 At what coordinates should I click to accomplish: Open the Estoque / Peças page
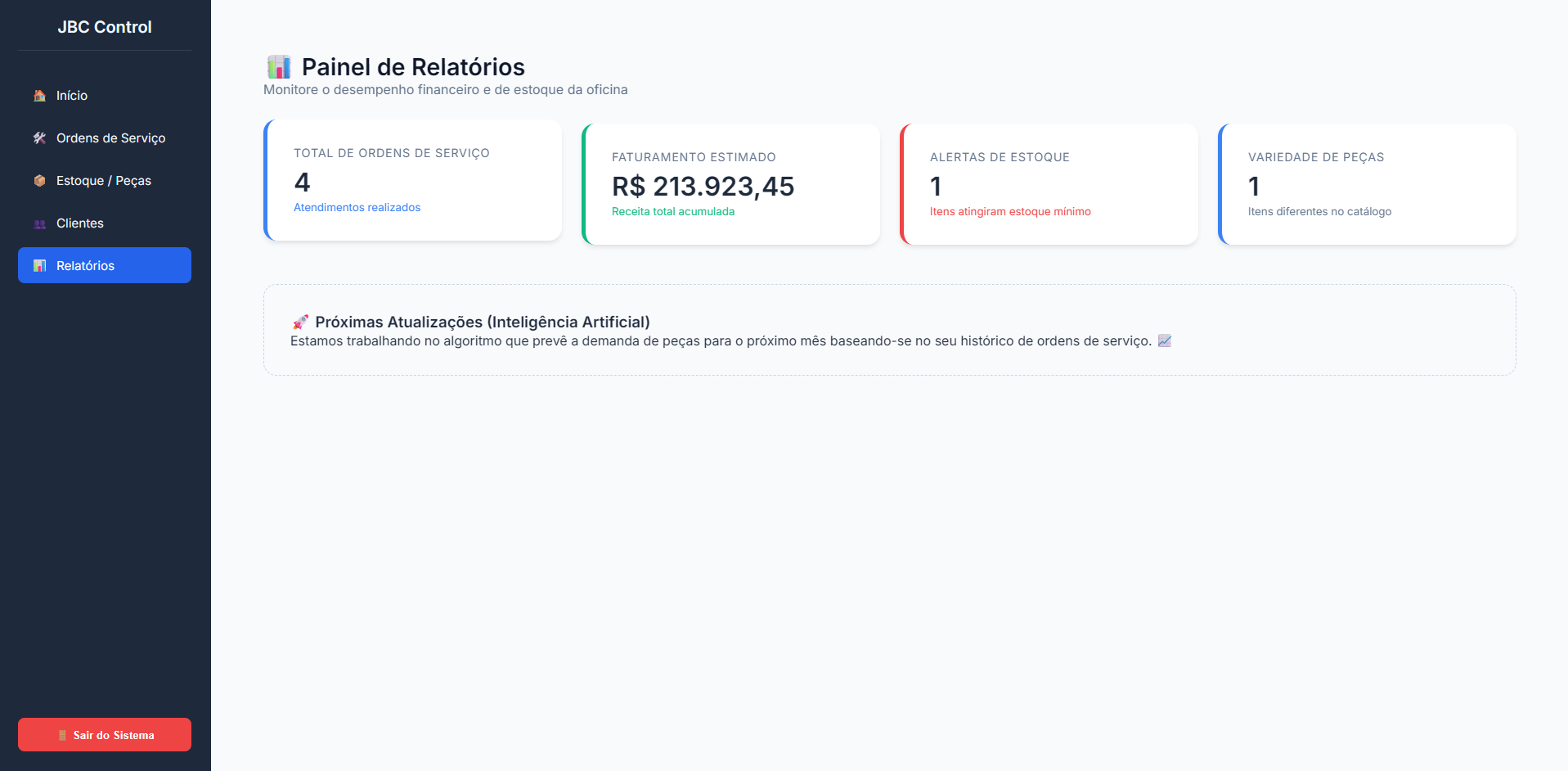tap(103, 181)
